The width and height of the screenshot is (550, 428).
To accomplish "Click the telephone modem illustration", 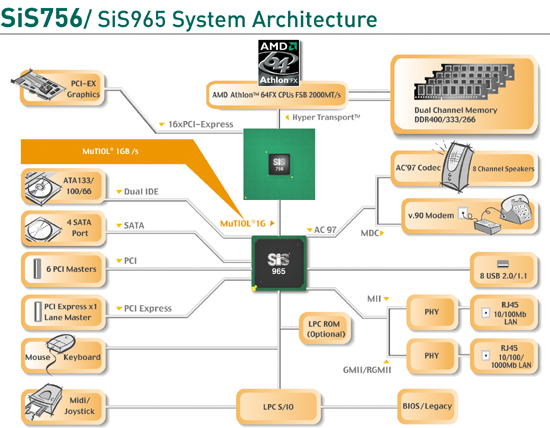I will (x=502, y=214).
